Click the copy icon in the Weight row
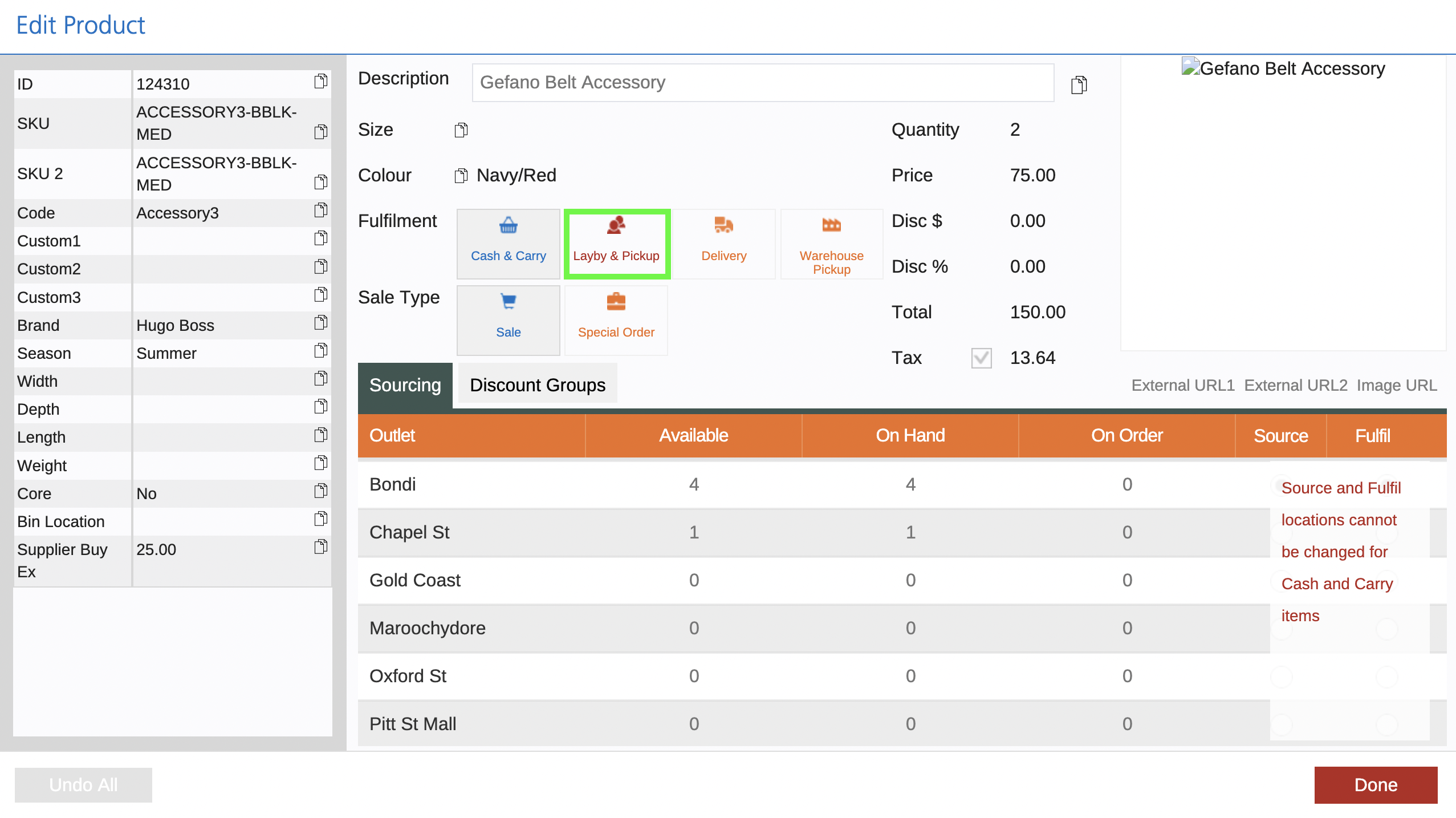 321,463
